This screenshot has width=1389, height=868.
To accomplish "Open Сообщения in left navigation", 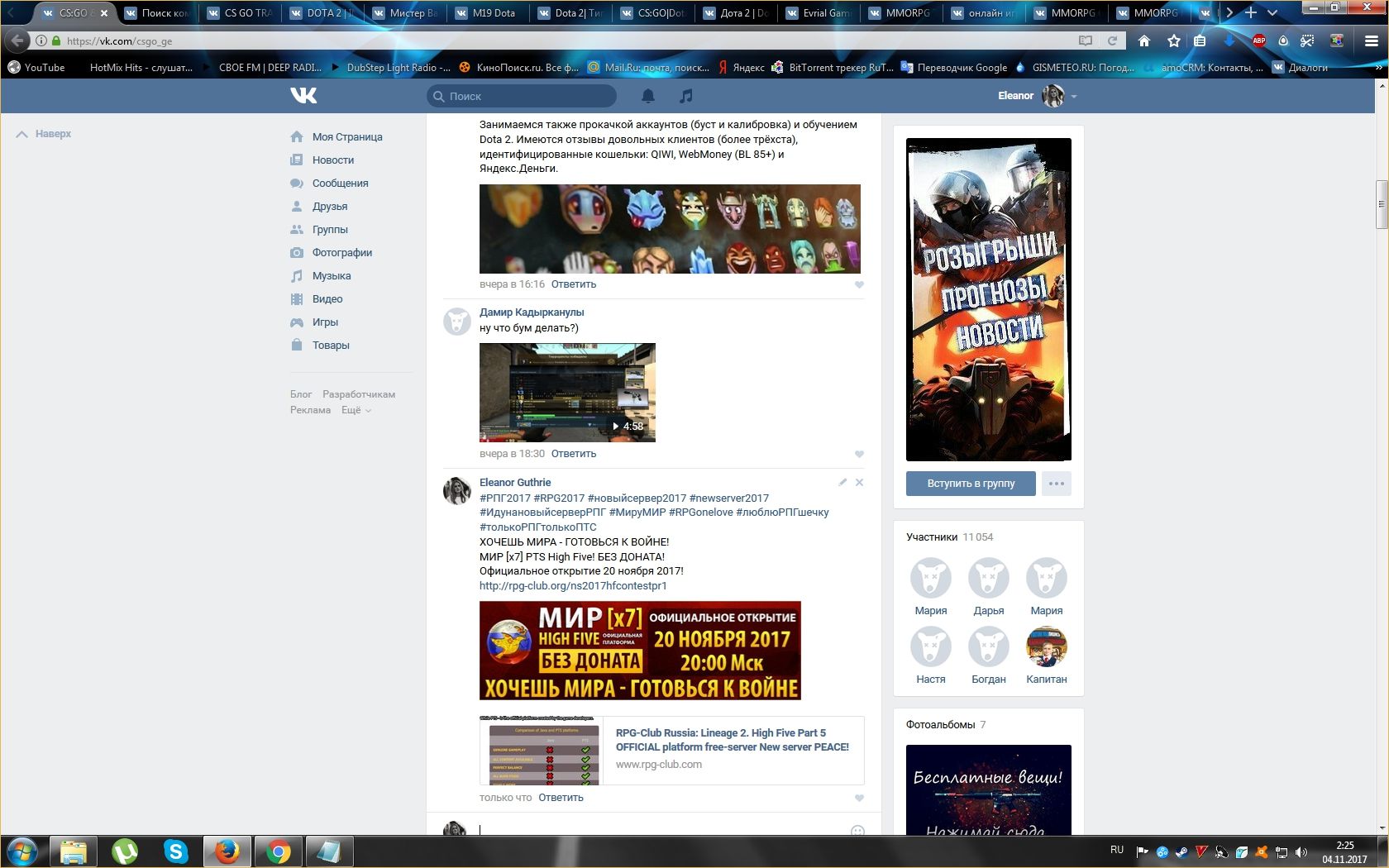I will [340, 184].
